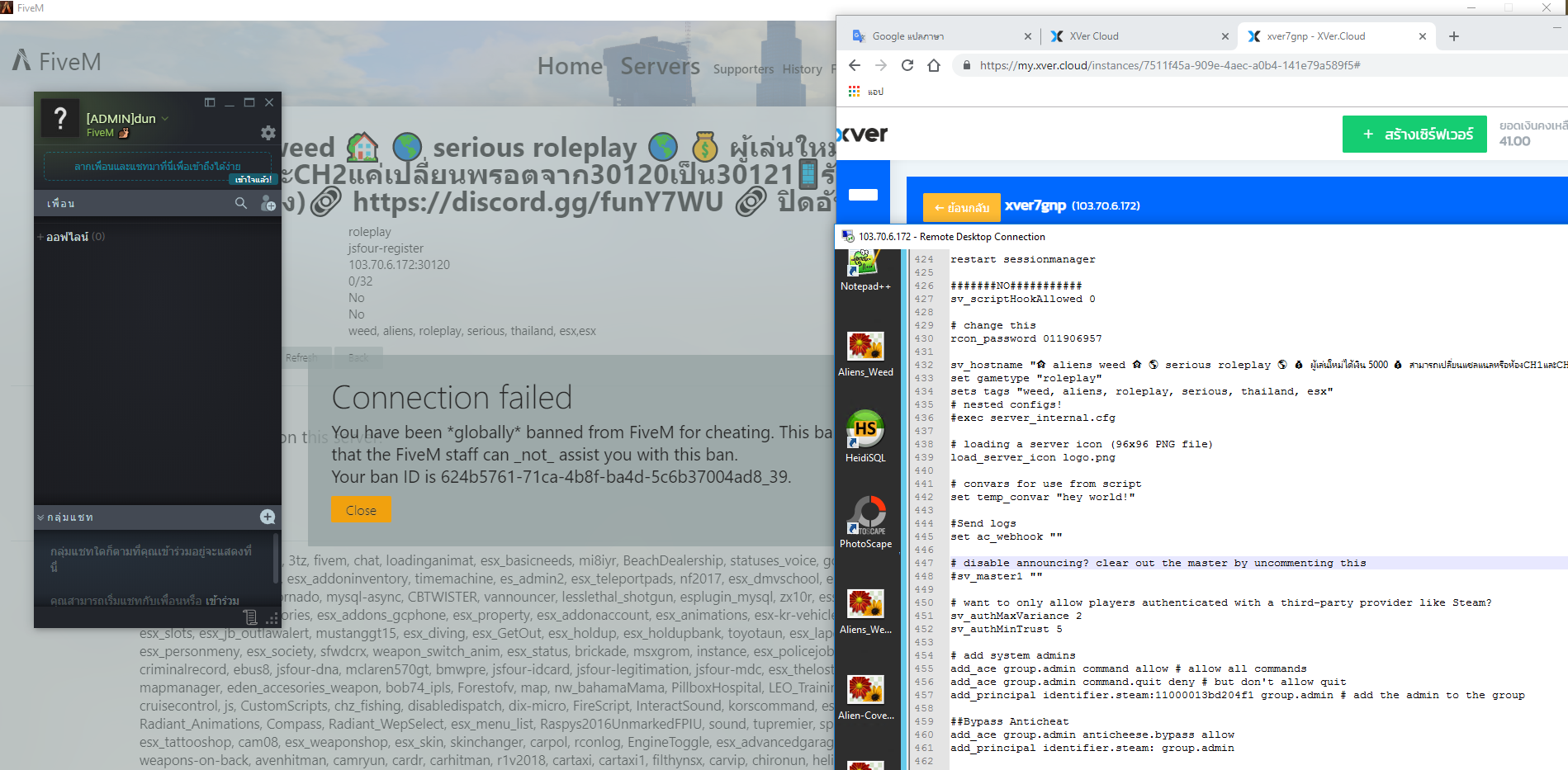
Task: Click the Remote Desktop Connection title bar icon
Action: click(x=847, y=236)
